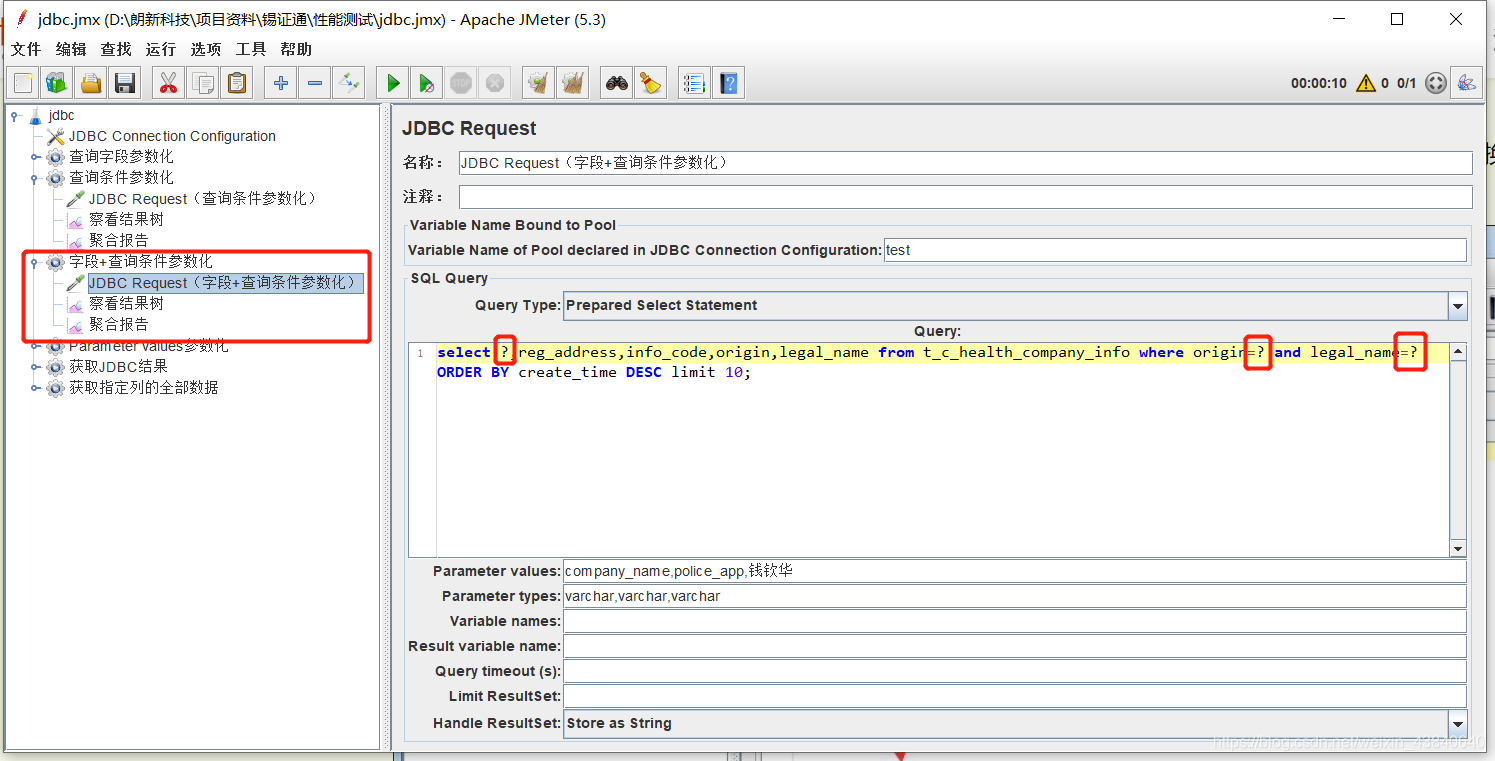Expand the 获取JDBC结果 thread group
1495x761 pixels.
[35, 367]
